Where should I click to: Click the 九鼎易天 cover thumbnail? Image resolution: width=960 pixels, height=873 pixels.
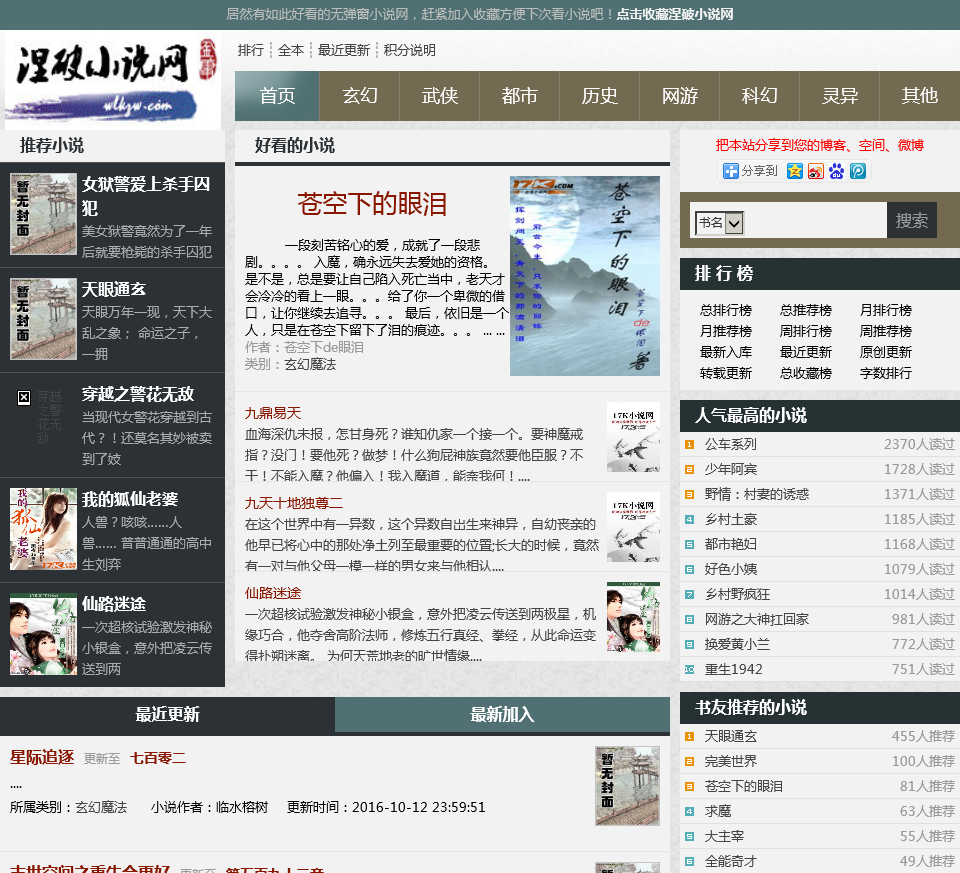coord(633,437)
